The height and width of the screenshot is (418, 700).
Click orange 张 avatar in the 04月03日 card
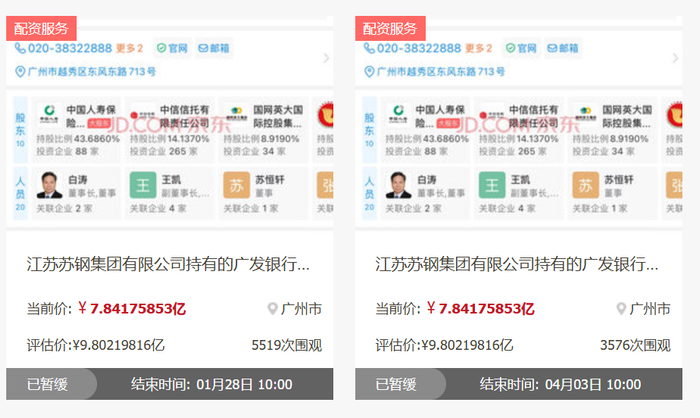click(675, 185)
